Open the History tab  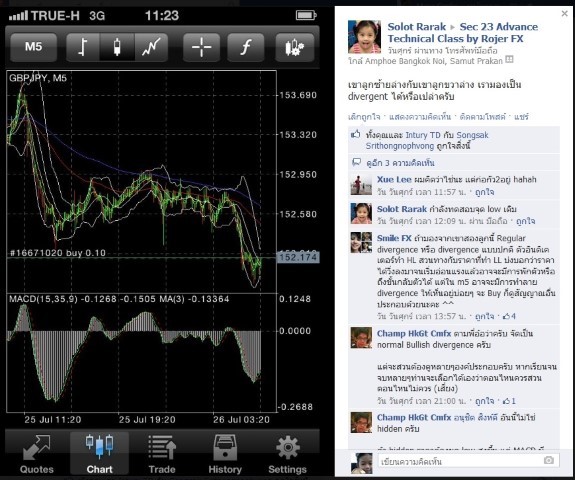pos(225,454)
